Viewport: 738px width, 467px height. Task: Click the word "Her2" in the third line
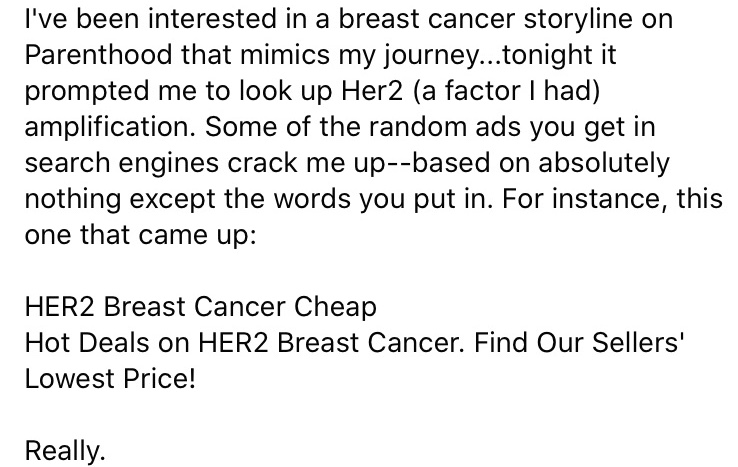click(372, 90)
